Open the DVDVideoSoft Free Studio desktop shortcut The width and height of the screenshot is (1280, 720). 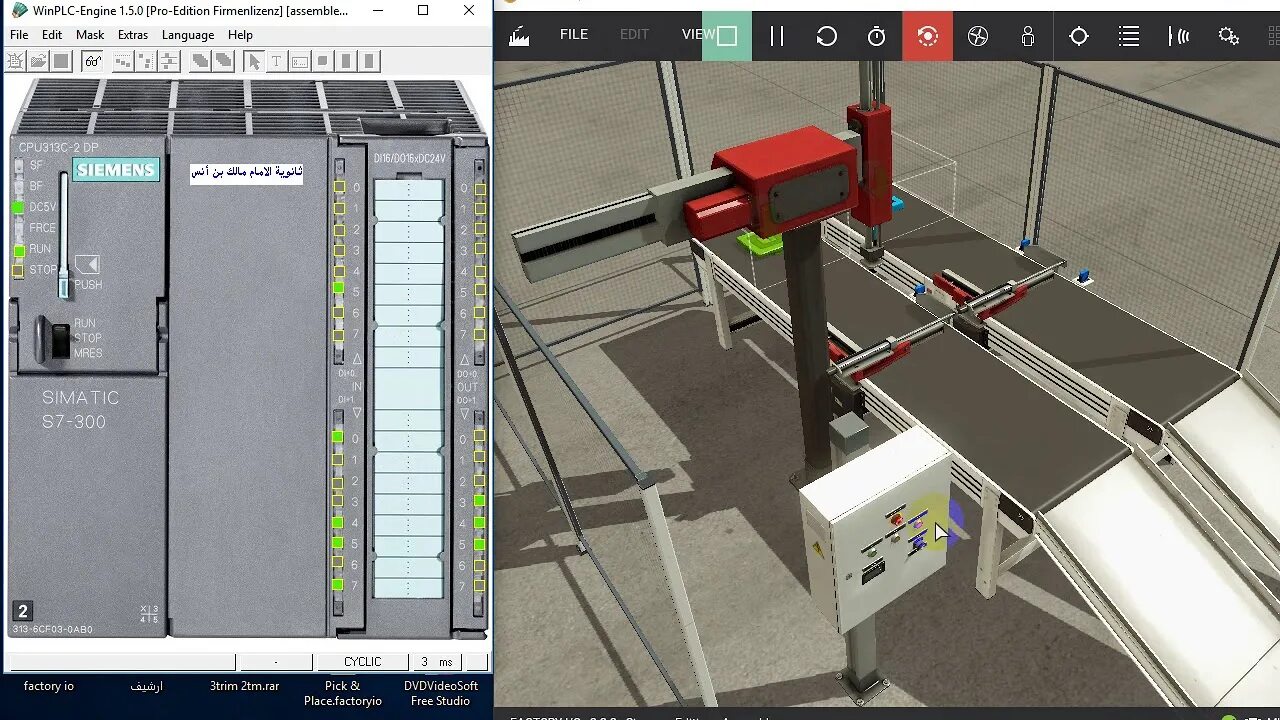[441, 693]
